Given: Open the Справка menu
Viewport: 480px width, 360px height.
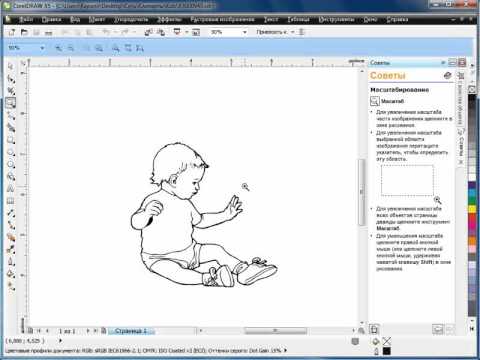Looking at the screenshot, I should pyautogui.click(x=397, y=20).
